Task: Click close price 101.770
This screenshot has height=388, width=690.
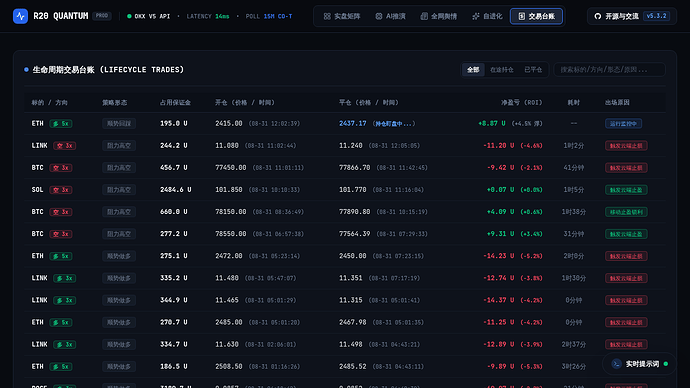Action: pyautogui.click(x=352, y=190)
